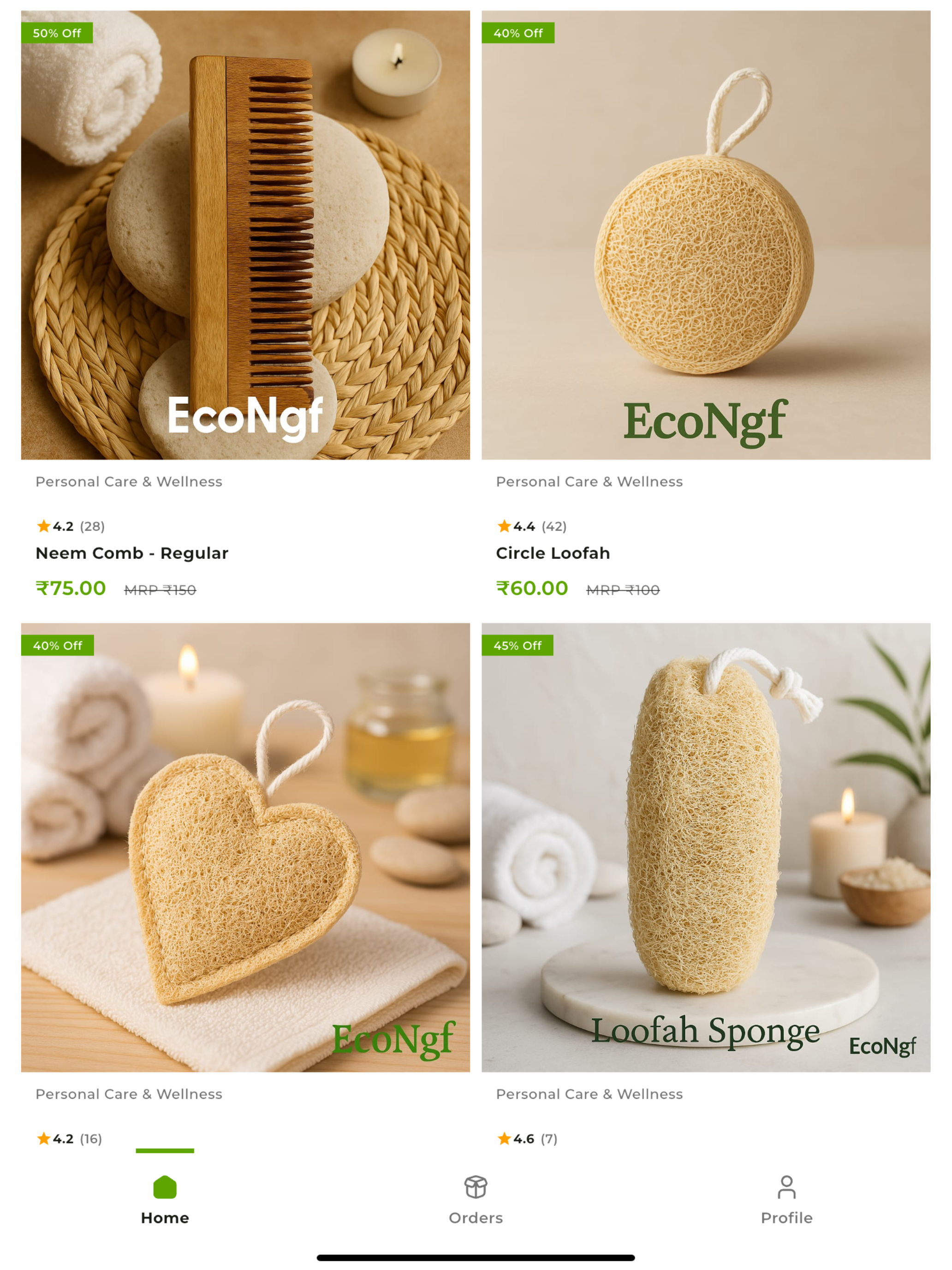Tap the star beside the 4.6 rating
The width and height of the screenshot is (952, 1270).
click(x=504, y=1138)
